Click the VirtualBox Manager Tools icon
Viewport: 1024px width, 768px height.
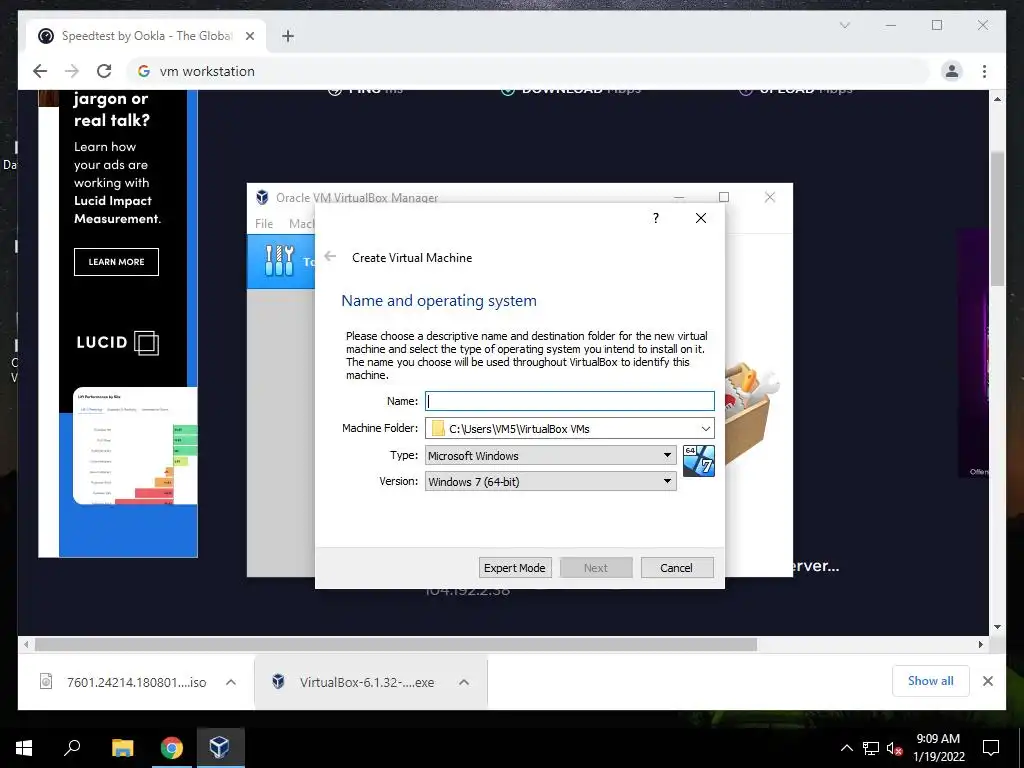tap(280, 261)
